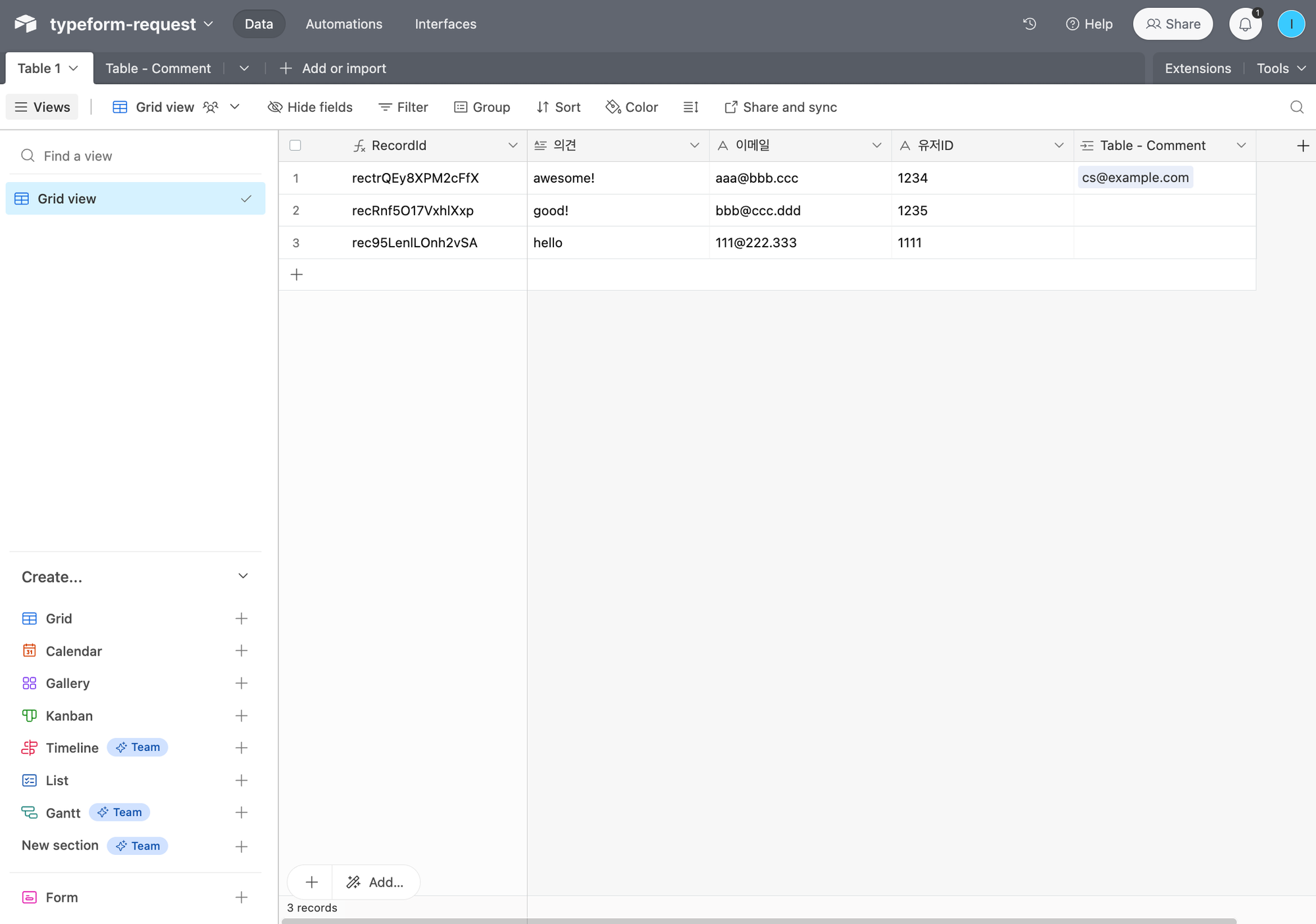1316x924 pixels.
Task: Open the Grid view options chevron in toolbar
Action: [235, 107]
